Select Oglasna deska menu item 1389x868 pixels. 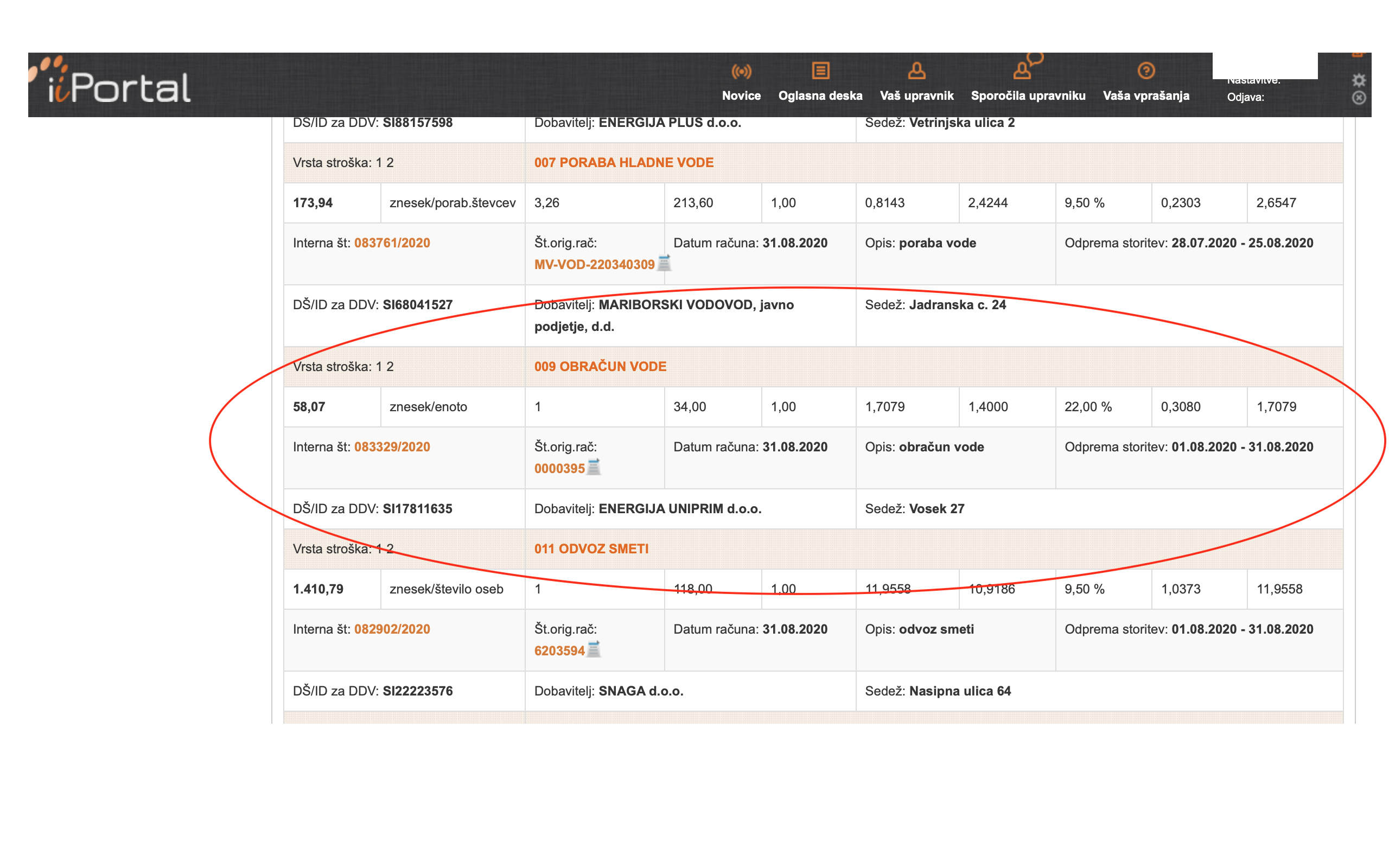click(x=820, y=96)
